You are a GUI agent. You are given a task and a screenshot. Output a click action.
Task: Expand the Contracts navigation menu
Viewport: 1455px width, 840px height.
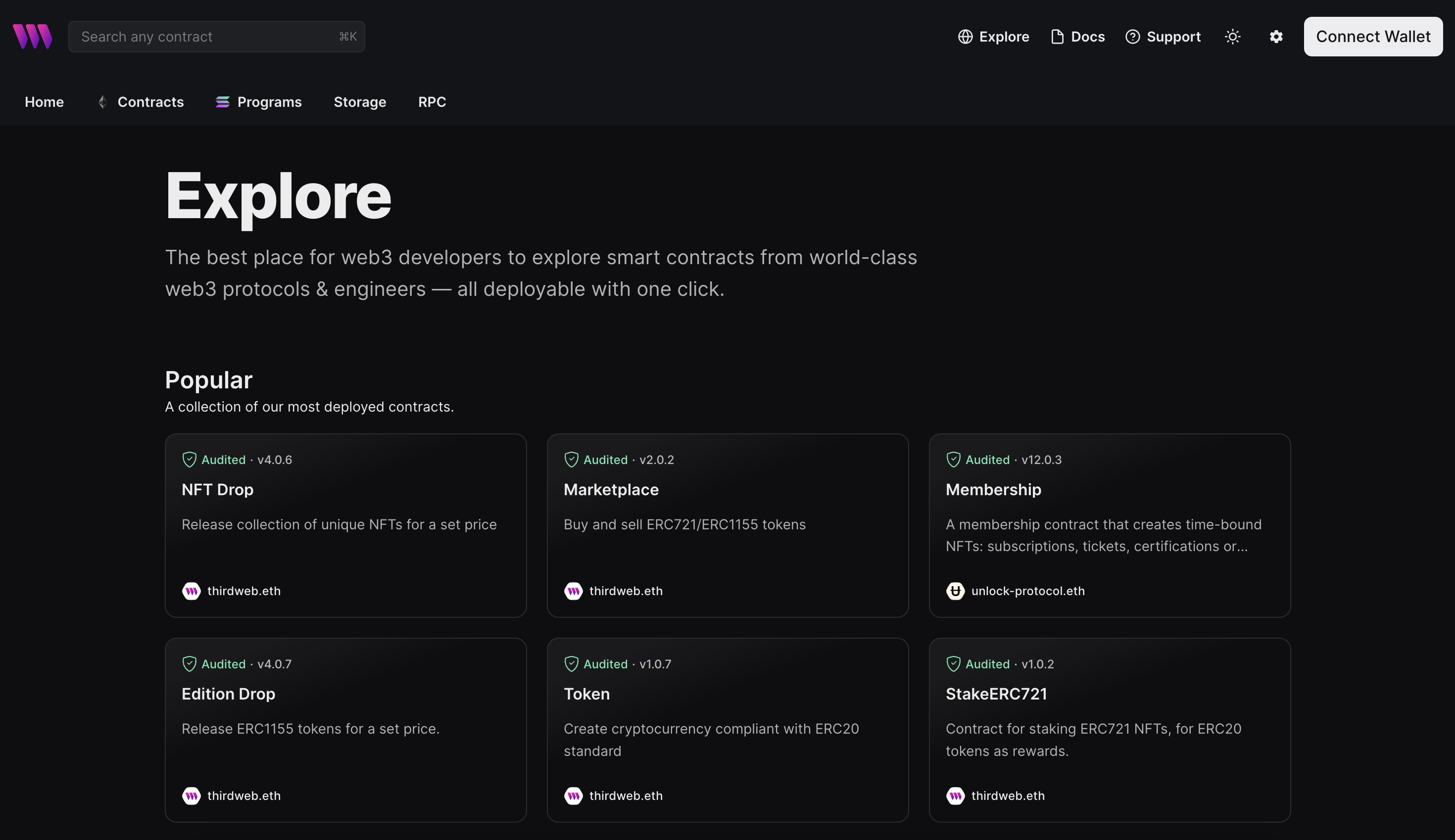tap(150, 101)
